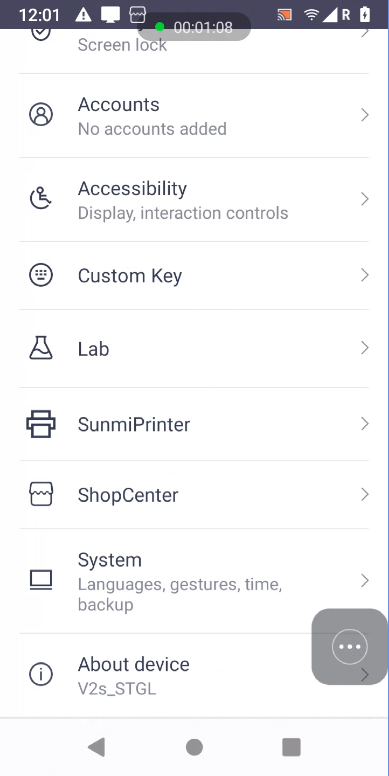Tap the Custom Key keyboard icon
Image resolution: width=389 pixels, height=776 pixels.
(41, 275)
